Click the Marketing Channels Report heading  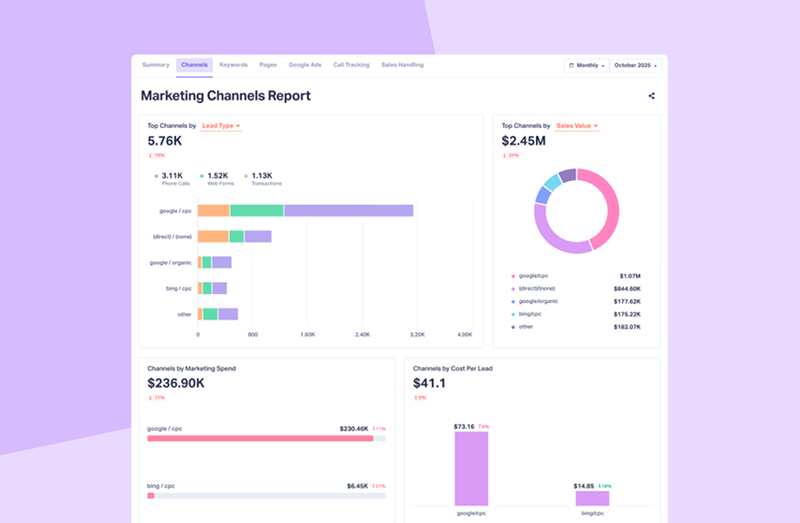pos(226,96)
